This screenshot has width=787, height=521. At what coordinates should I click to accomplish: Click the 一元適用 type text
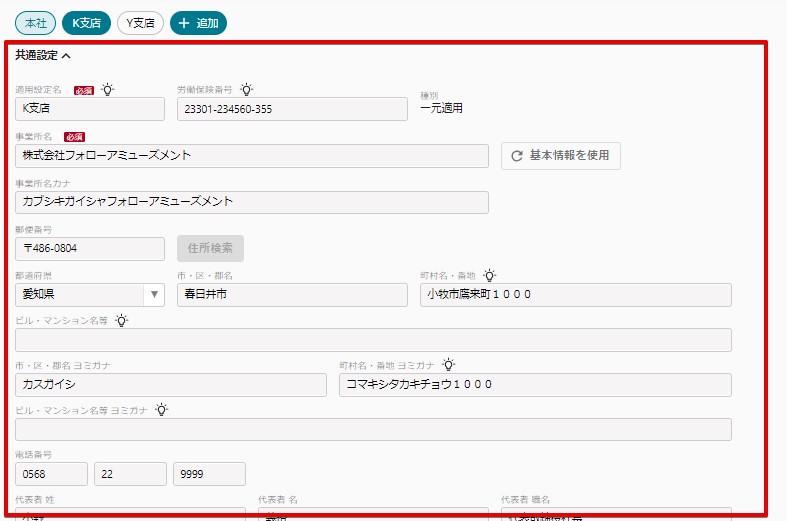(441, 108)
